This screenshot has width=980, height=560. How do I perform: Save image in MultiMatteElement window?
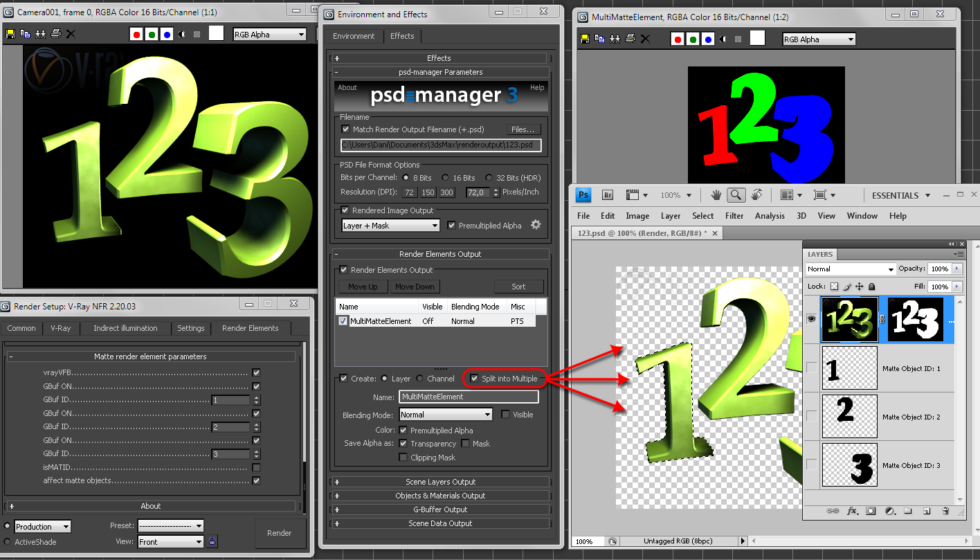585,39
